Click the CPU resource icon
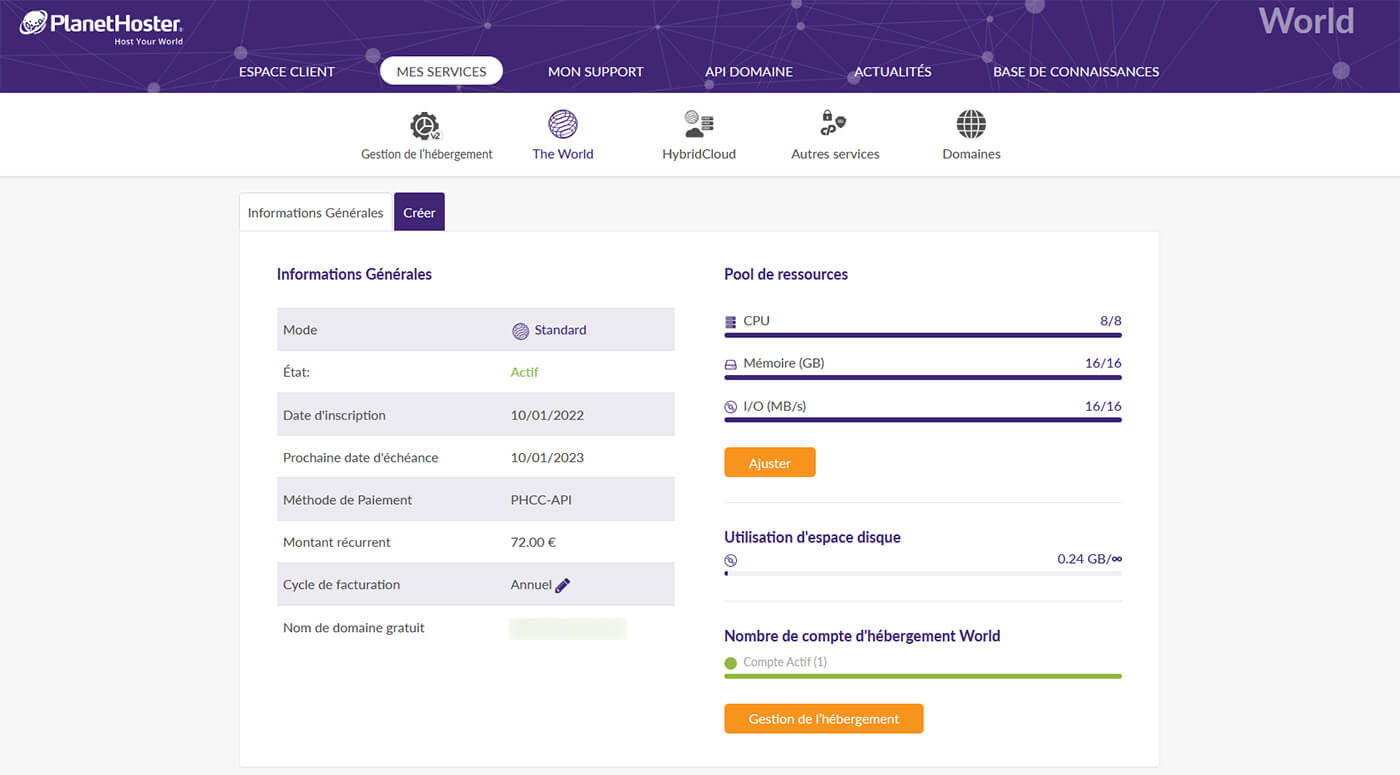Screen dimensions: 1400x775 pos(730,322)
